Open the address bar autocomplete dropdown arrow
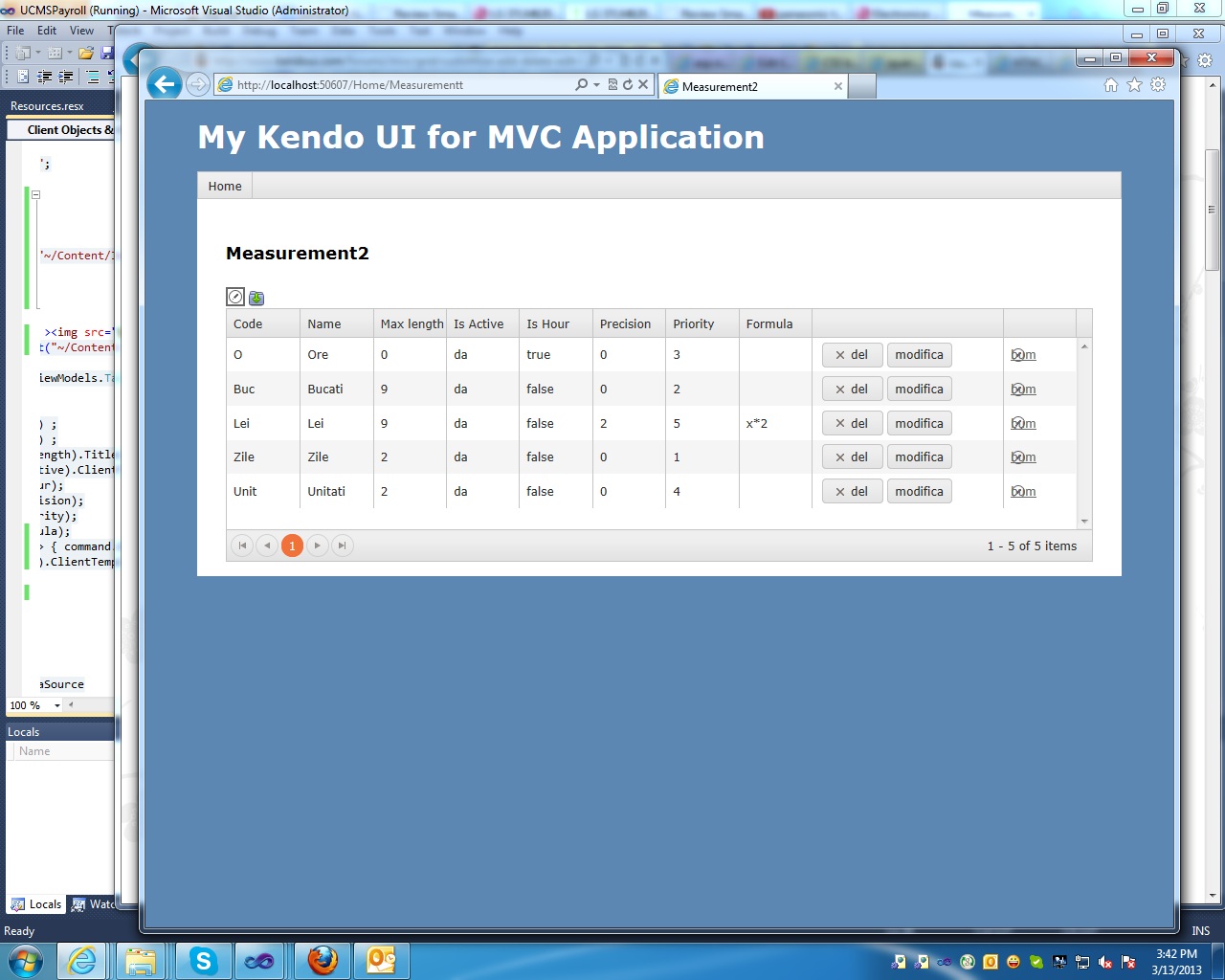Viewport: 1225px width, 980px height. tap(596, 85)
